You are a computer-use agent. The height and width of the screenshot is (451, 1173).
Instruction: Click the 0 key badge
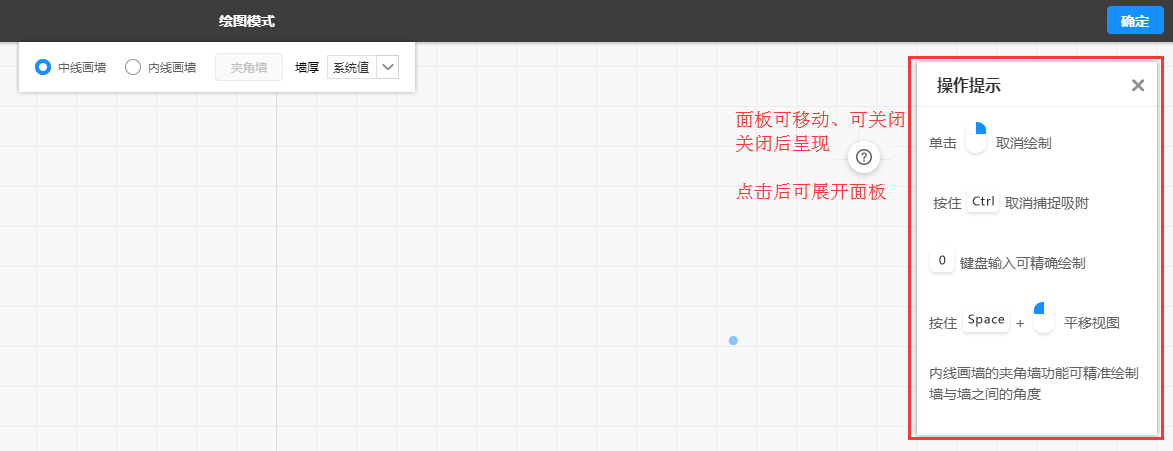pyautogui.click(x=942, y=261)
